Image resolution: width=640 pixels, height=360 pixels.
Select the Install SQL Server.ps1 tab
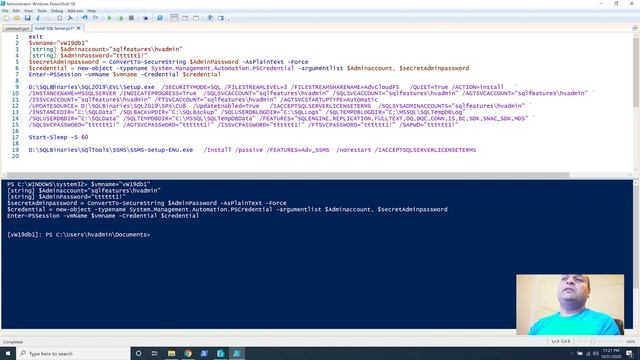click(x=54, y=28)
